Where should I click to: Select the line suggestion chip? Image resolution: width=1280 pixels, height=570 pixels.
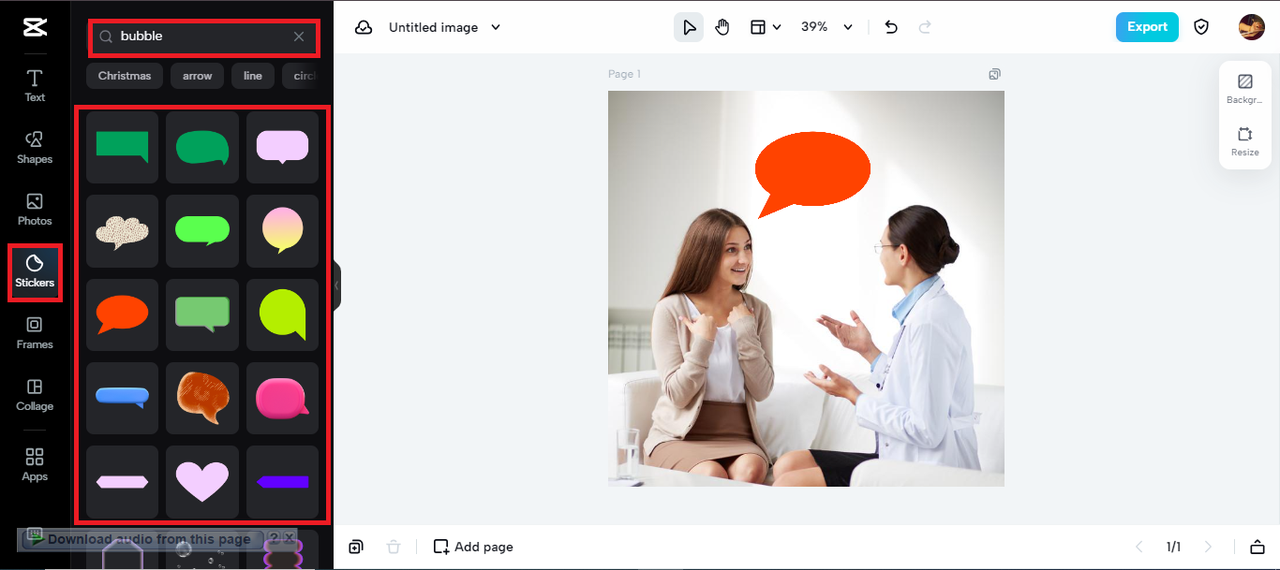(253, 76)
